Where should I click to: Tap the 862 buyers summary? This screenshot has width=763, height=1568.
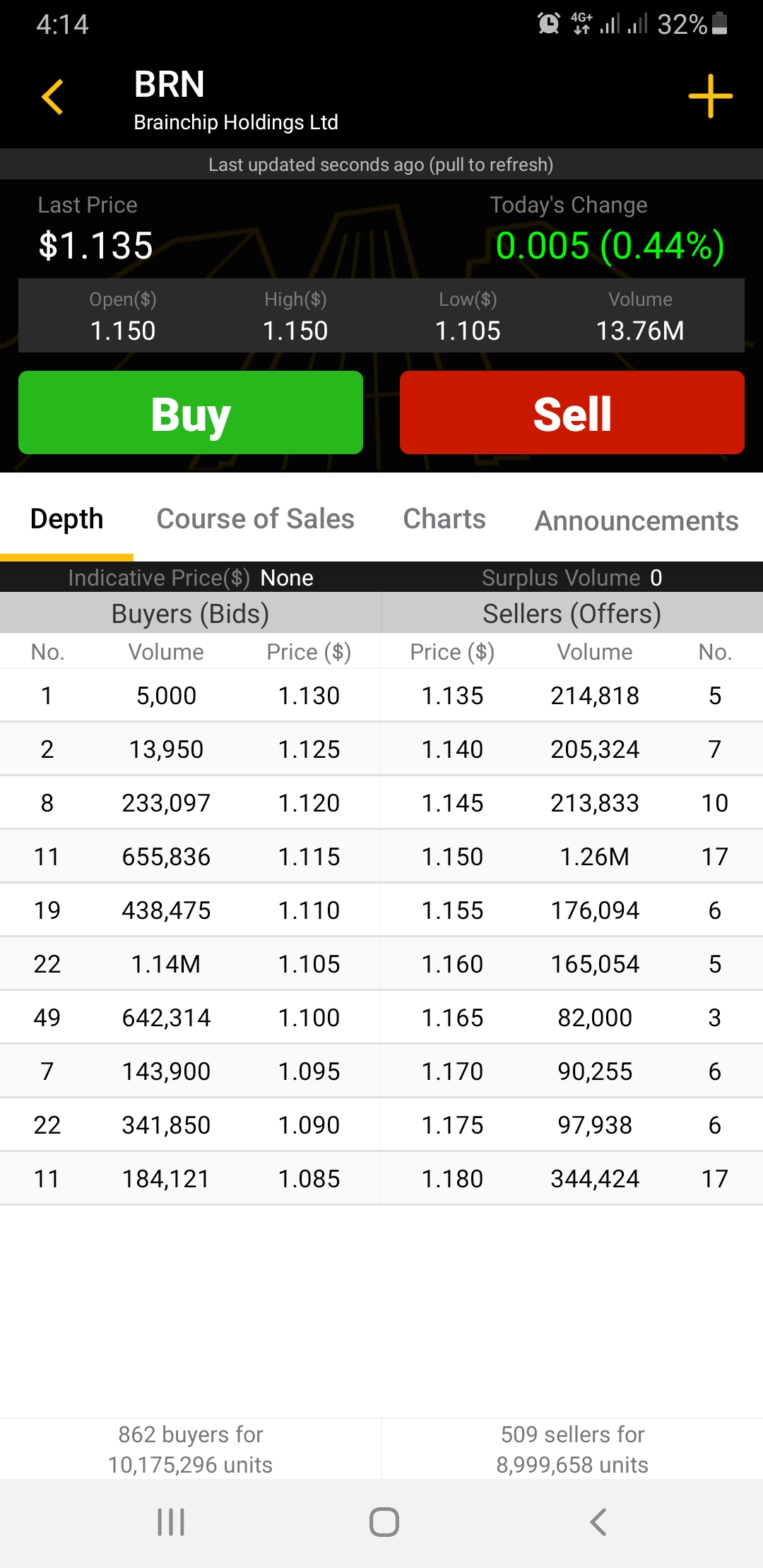point(191,1449)
